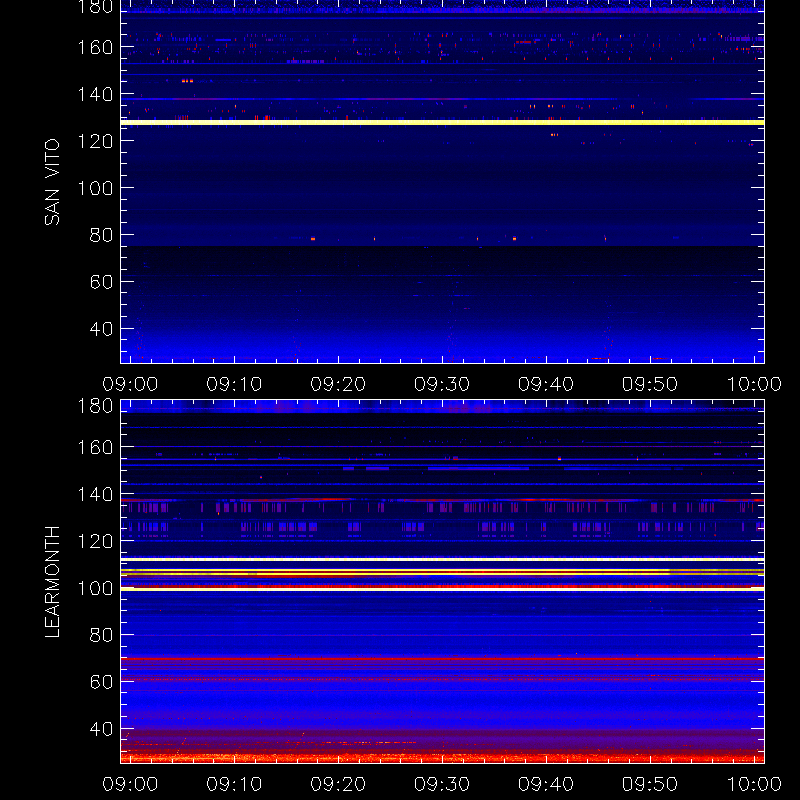Click the 09:20 time label under the Learmonth plot
Screen dimensions: 800x800
[x=338, y=784]
